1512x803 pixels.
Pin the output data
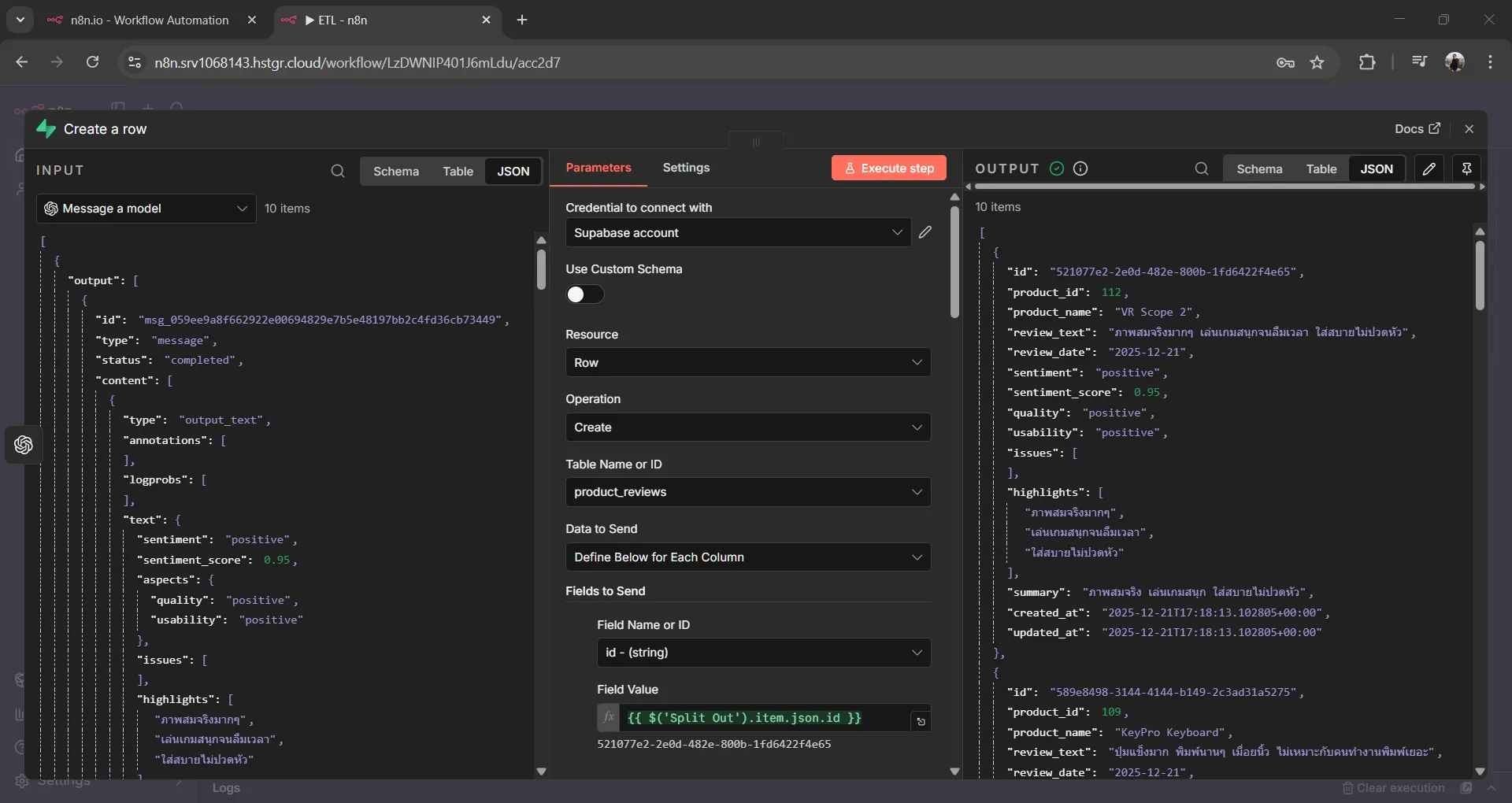1466,168
